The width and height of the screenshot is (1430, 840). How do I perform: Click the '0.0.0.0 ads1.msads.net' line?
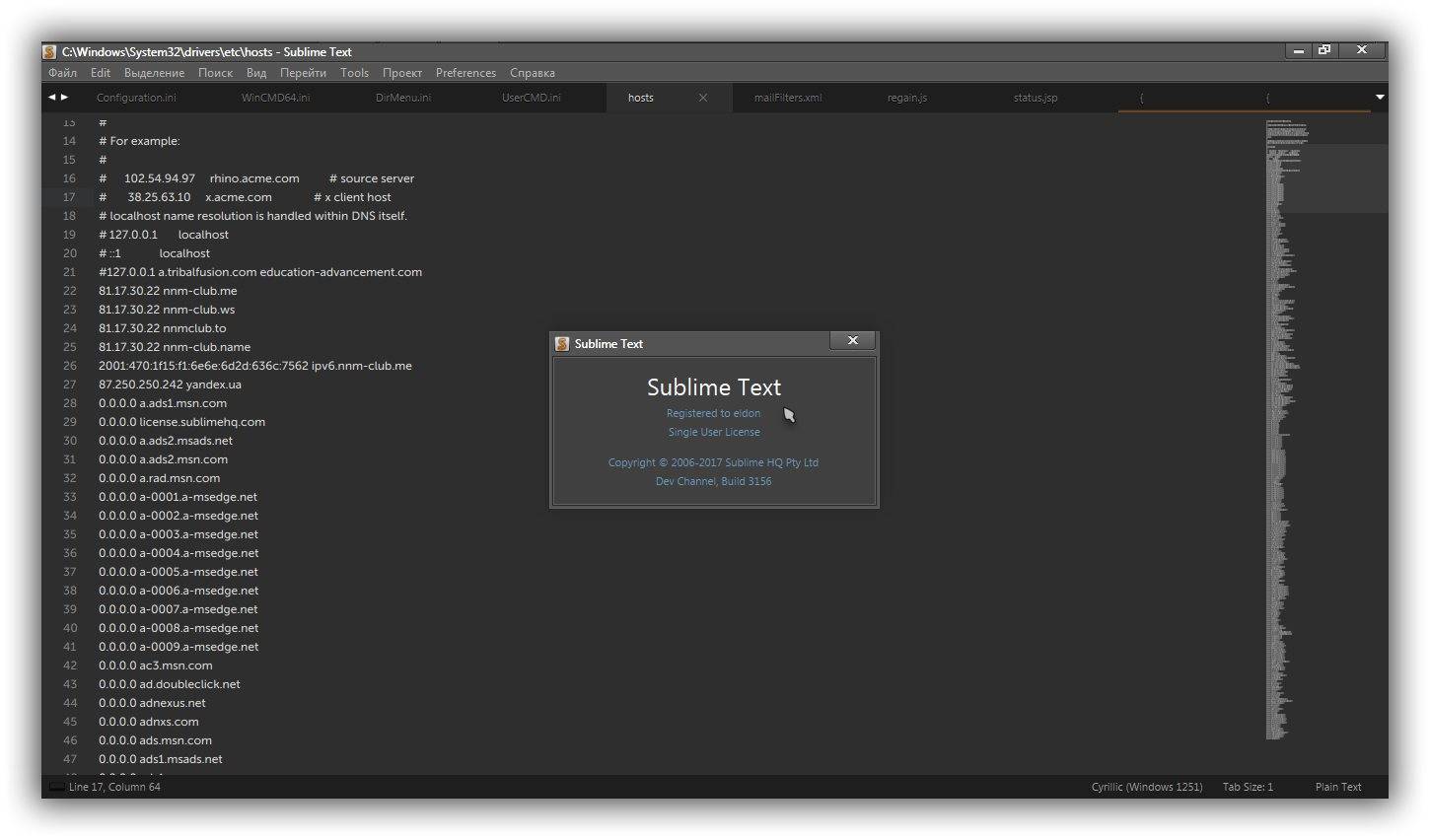[161, 759]
